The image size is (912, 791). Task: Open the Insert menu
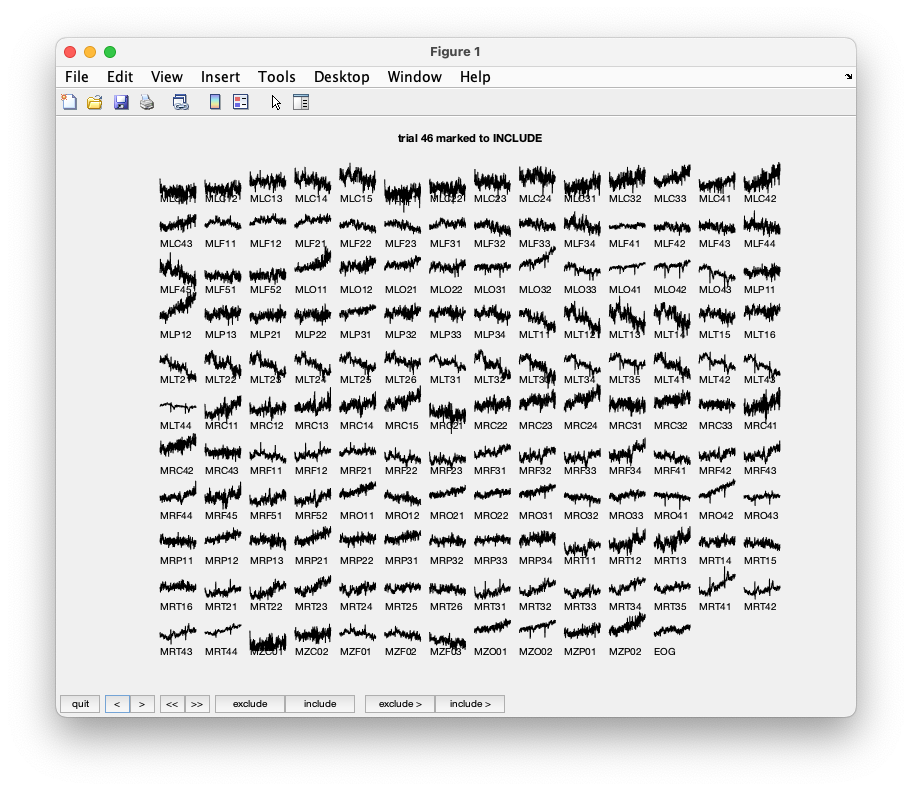coord(220,76)
